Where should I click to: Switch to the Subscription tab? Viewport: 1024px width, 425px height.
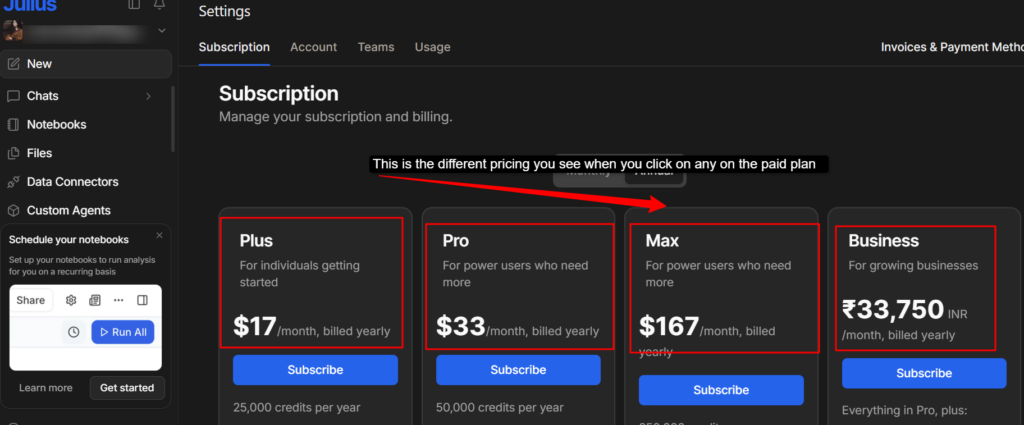coord(234,47)
